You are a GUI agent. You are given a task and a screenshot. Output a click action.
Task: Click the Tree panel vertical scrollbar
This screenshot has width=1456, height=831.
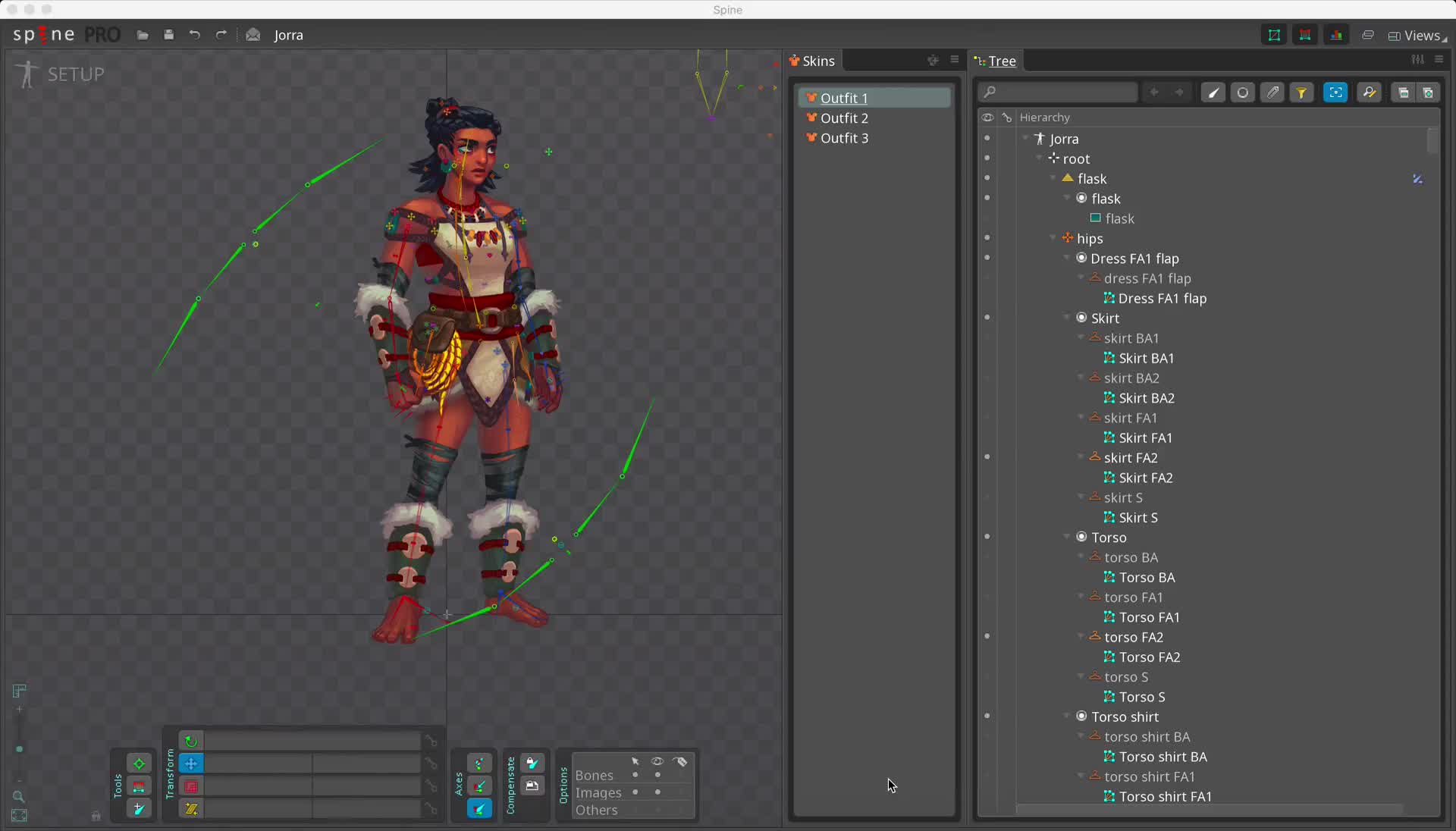click(x=1432, y=141)
